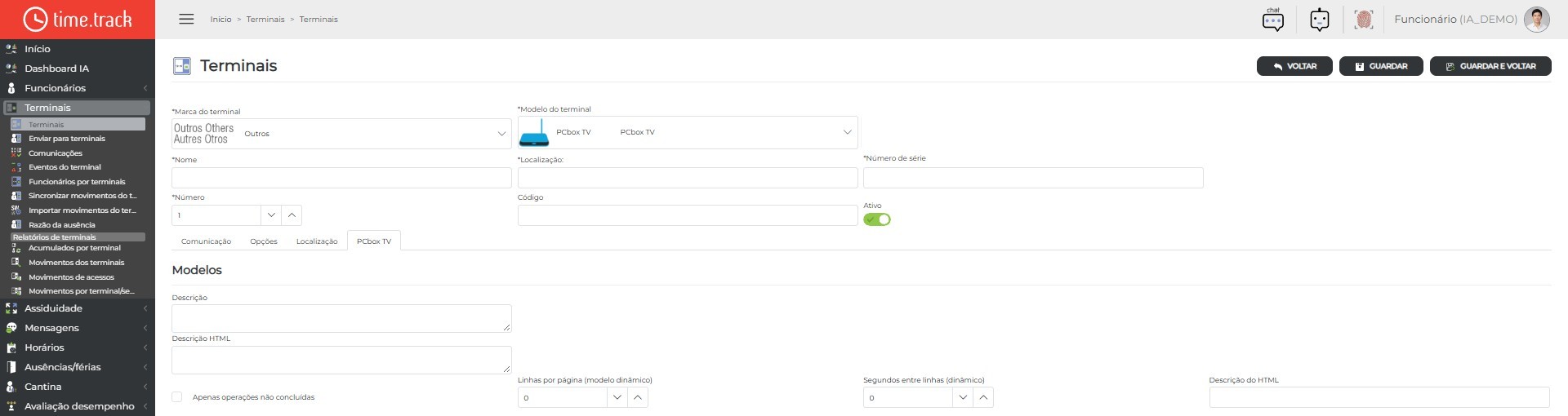Screen dimensions: 1568x416
Task: Toggle the Ativo switch off
Action: coord(877,219)
